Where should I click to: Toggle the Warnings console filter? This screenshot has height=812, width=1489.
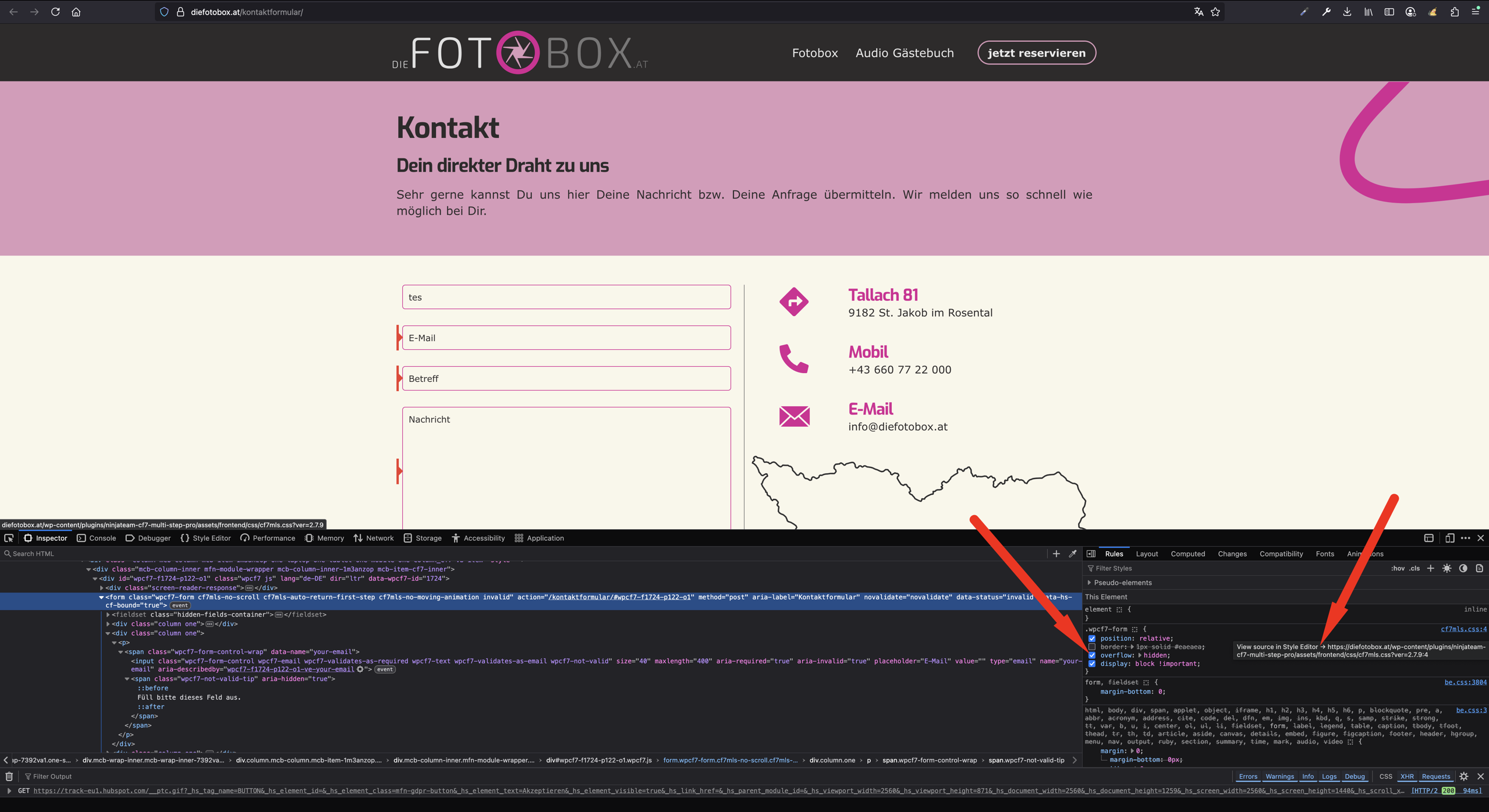coord(1279,776)
